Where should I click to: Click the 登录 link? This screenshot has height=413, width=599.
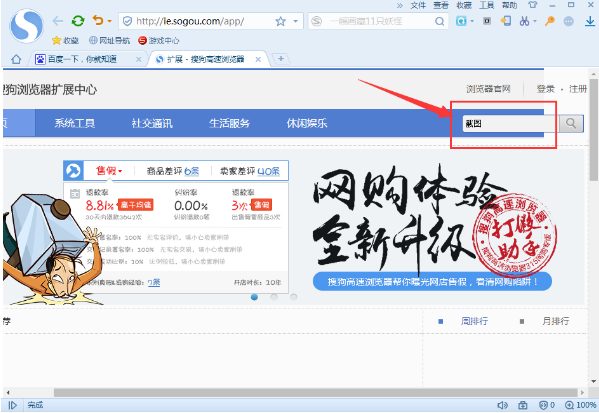tap(545, 89)
